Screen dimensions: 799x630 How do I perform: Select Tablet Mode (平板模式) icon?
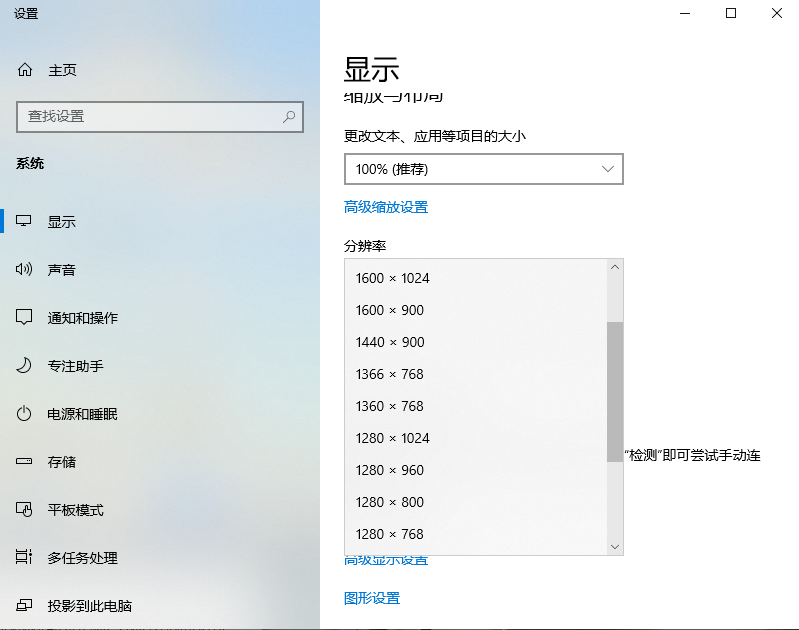pyautogui.click(x=25, y=510)
